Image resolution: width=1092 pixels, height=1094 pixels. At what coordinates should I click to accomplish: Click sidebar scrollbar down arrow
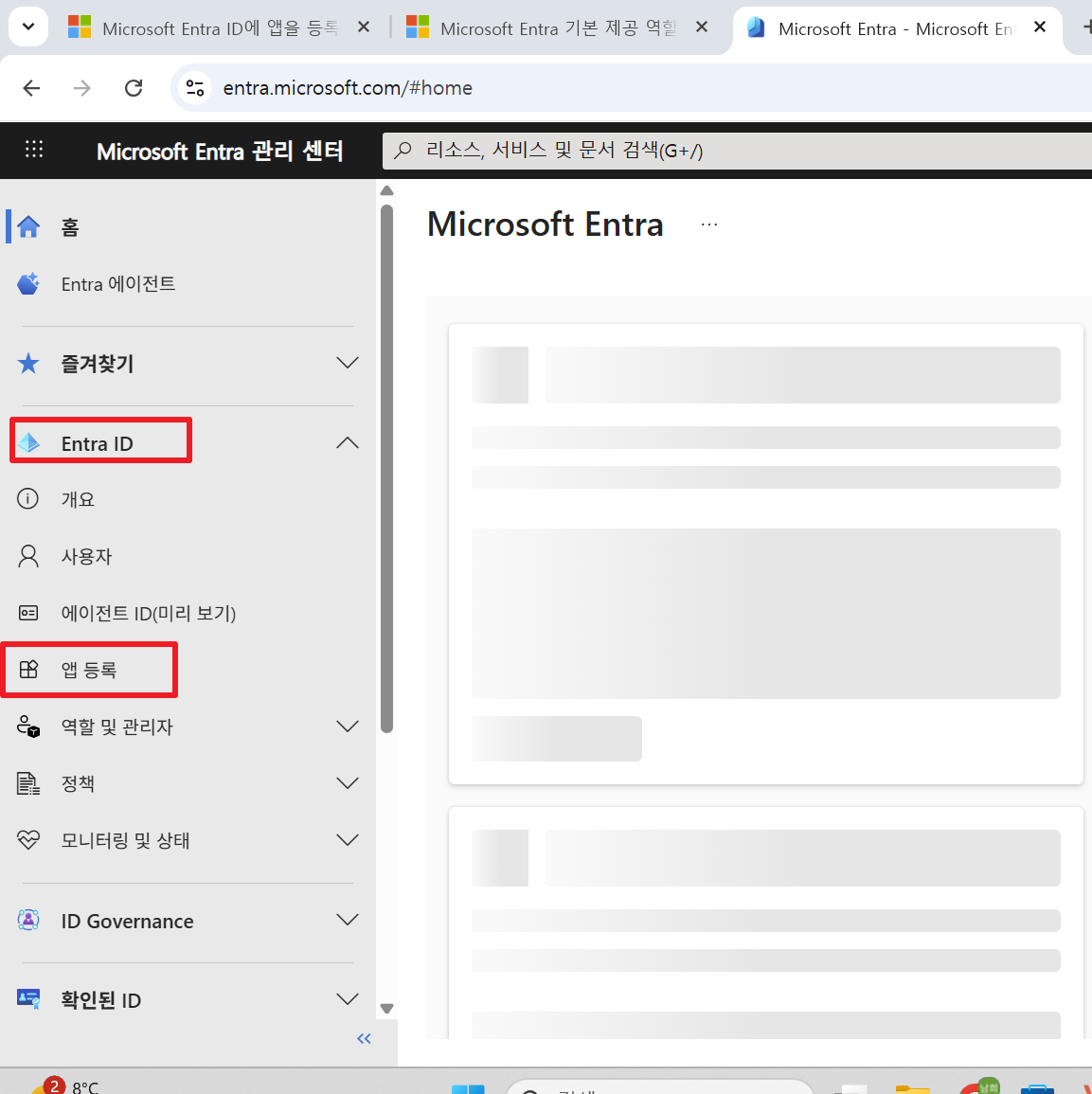(x=386, y=1008)
